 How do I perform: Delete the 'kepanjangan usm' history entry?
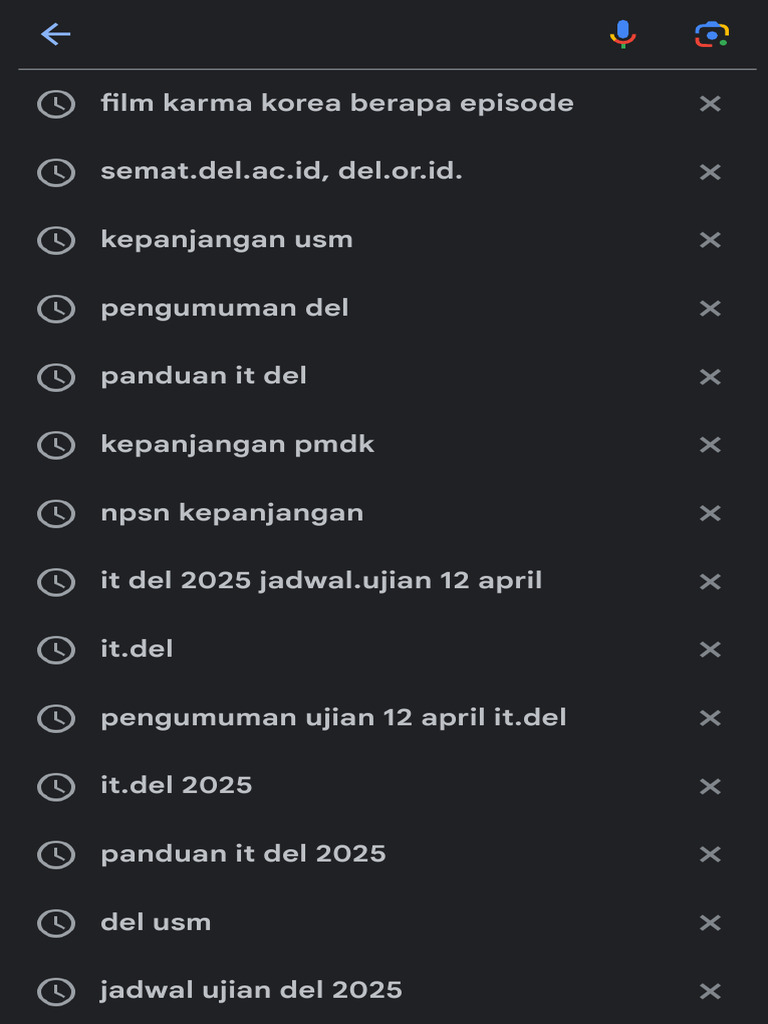pyautogui.click(x=710, y=240)
